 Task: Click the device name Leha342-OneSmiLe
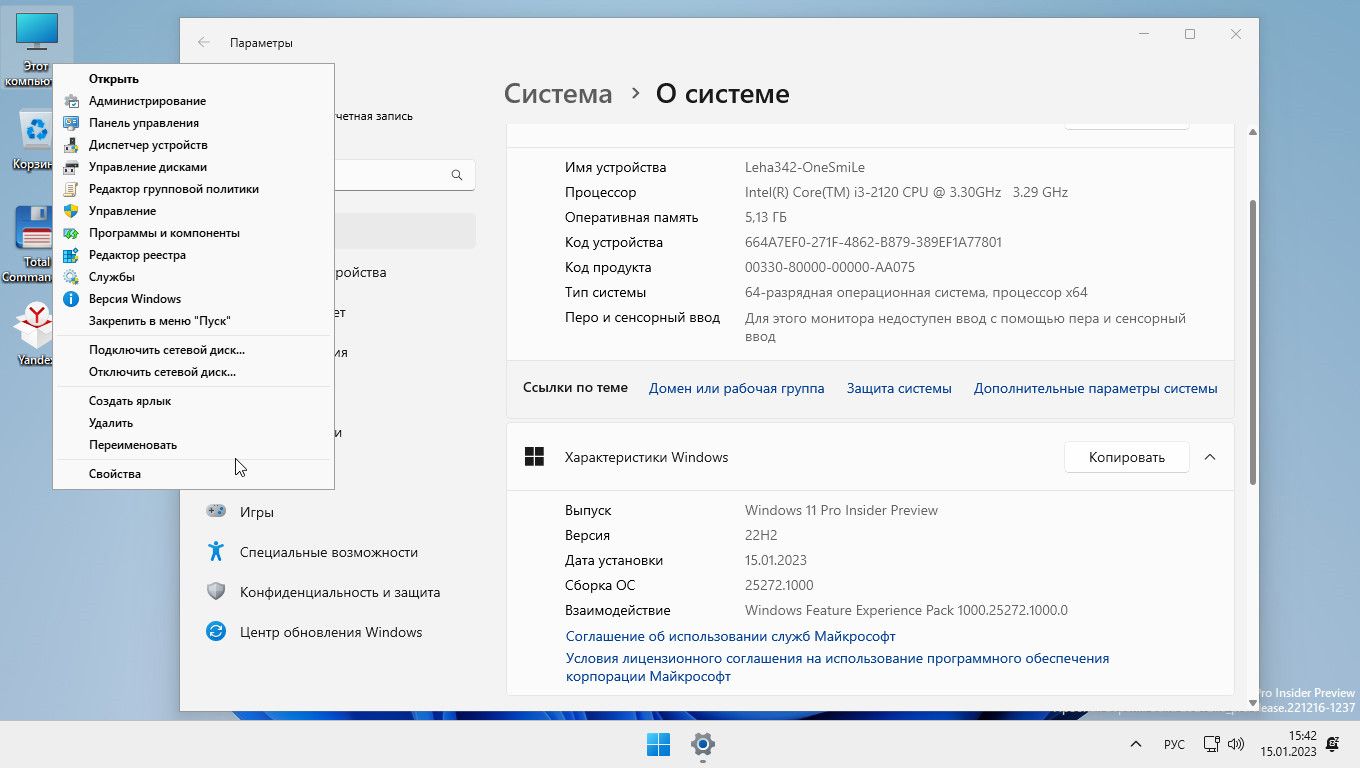tap(805, 167)
